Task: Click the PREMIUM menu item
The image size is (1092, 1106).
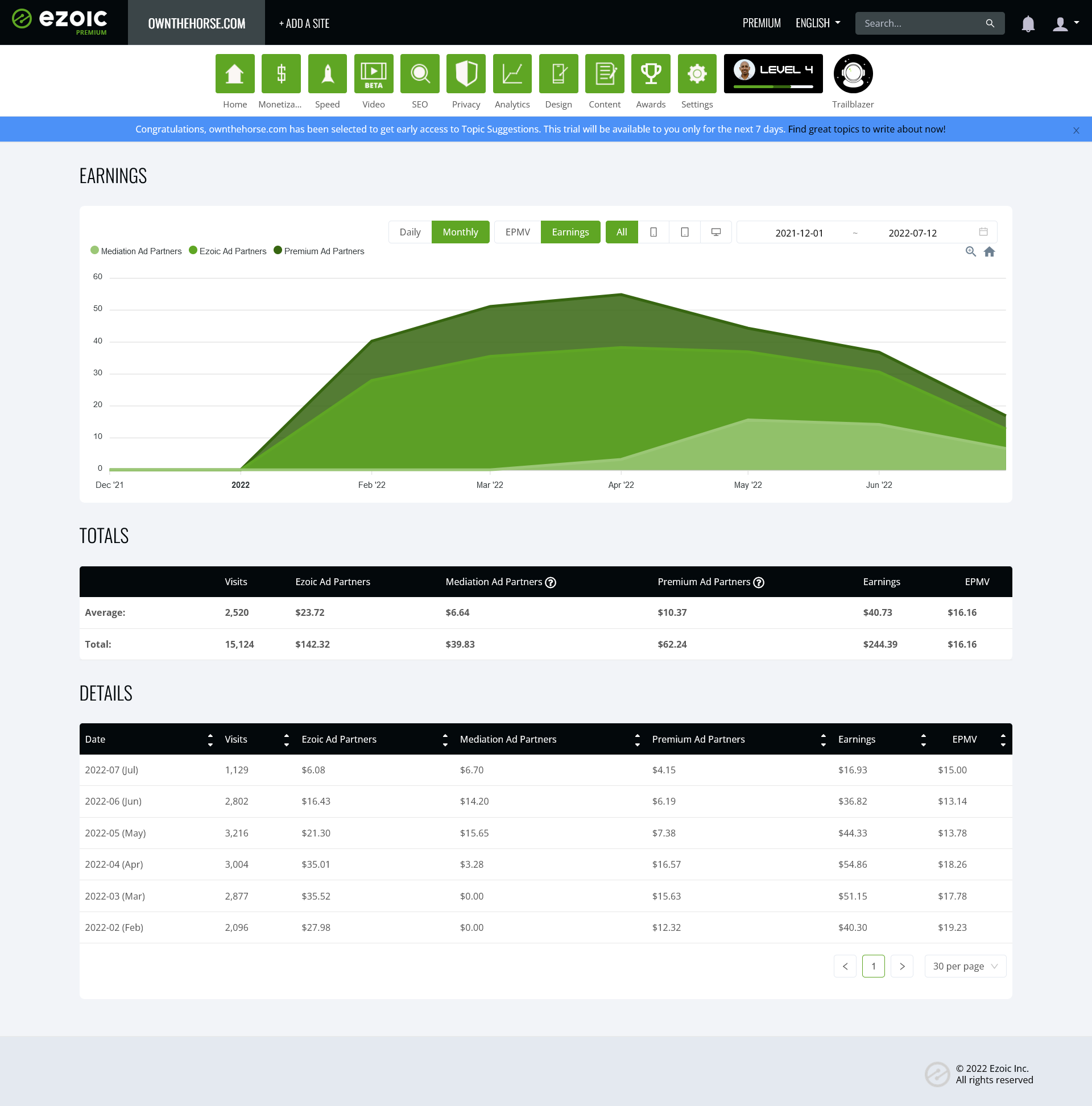Action: (x=761, y=23)
